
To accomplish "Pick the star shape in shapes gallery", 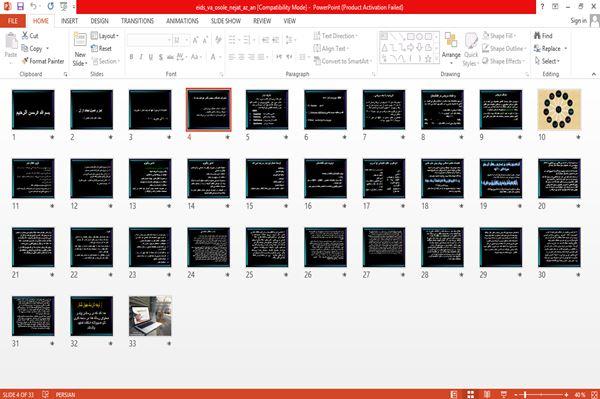I will pos(428,59).
